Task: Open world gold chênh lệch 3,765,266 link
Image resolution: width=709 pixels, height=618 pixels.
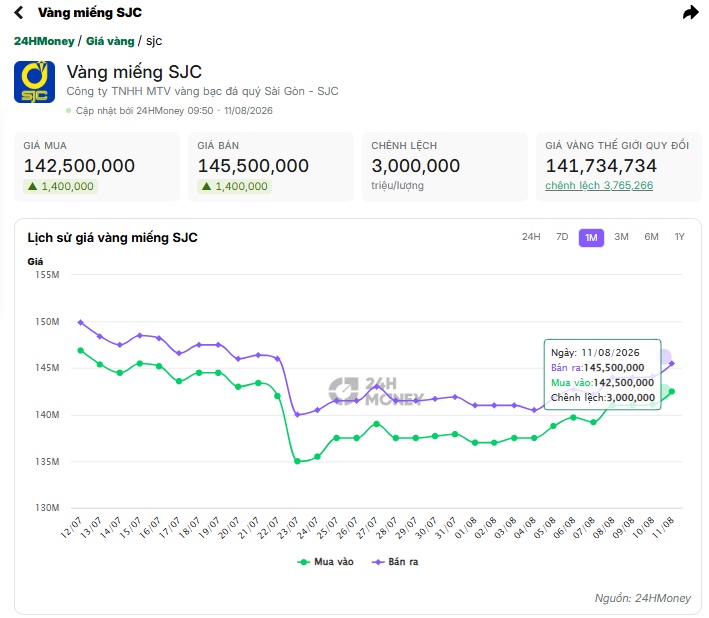Action: [599, 185]
